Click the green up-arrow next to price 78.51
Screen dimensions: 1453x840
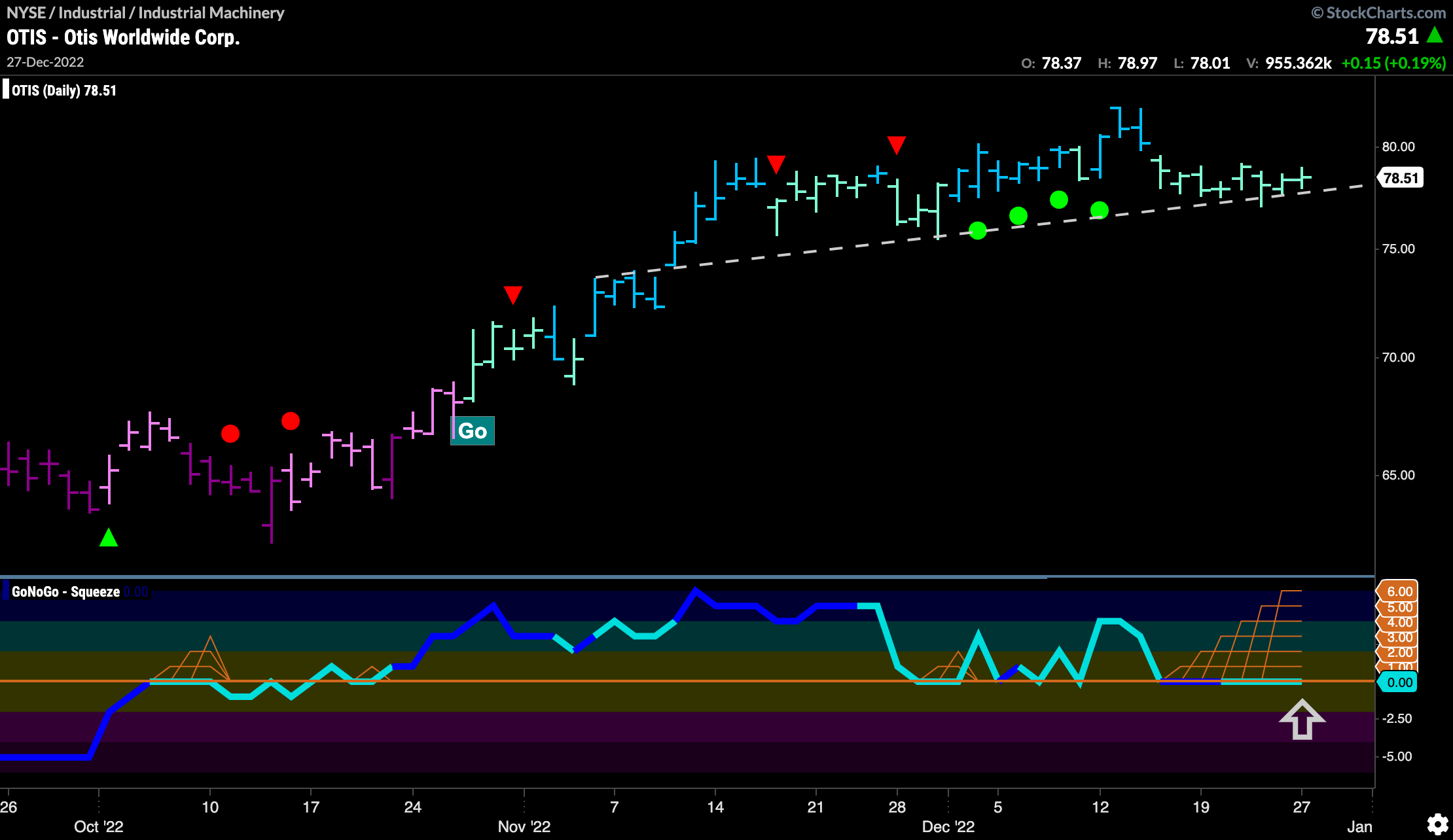(1435, 35)
